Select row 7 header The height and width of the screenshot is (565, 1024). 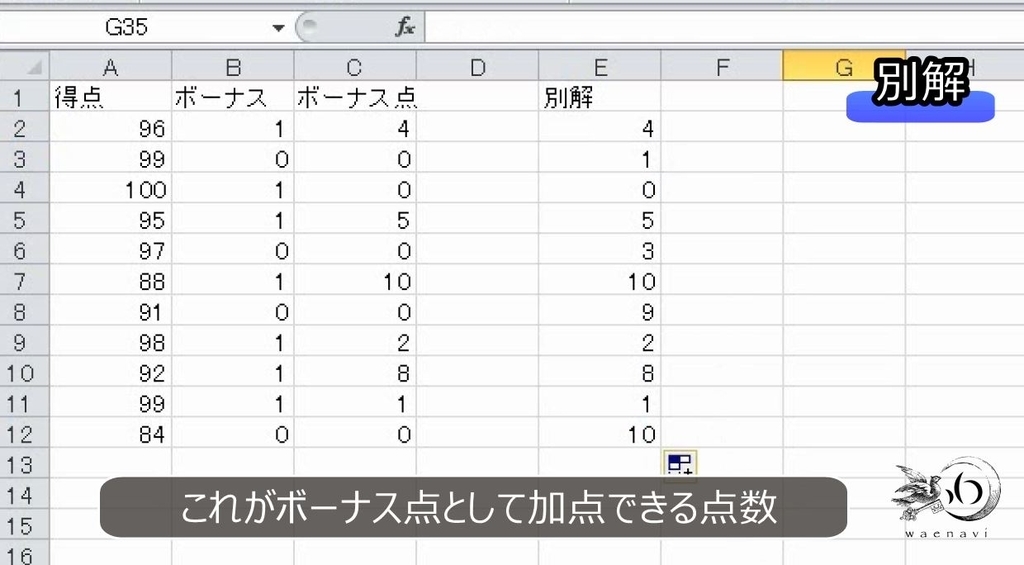pos(25,282)
